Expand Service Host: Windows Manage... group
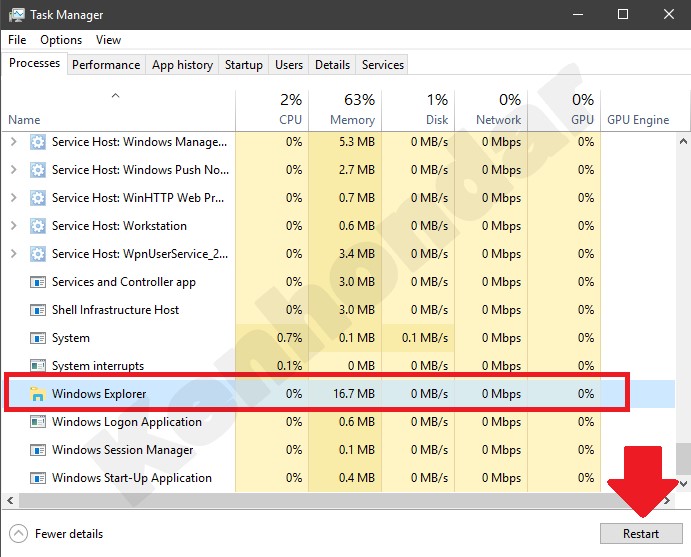This screenshot has height=557, width=691. tap(14, 142)
